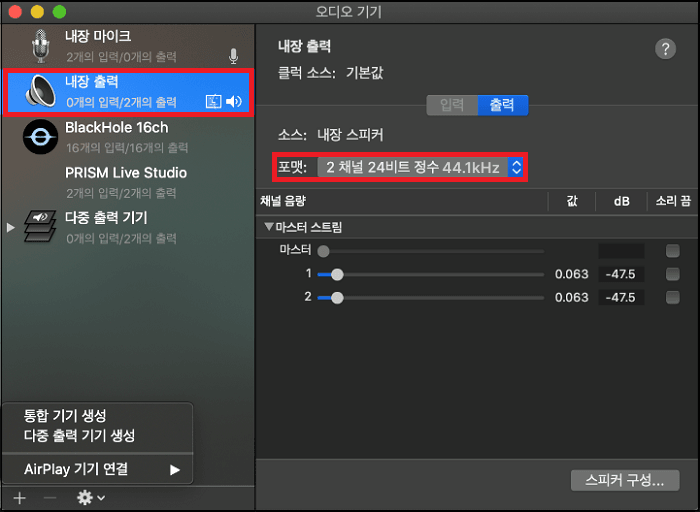Click the default input microphone indicator icon
Screen dimensions: 700x512
(233, 56)
